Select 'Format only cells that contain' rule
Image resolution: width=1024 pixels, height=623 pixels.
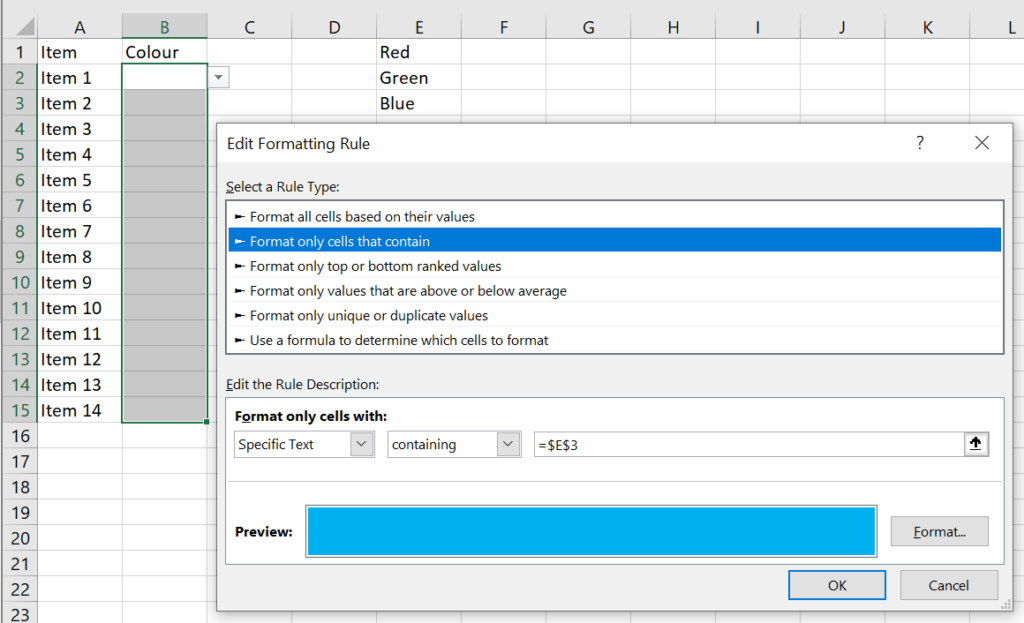click(x=340, y=241)
